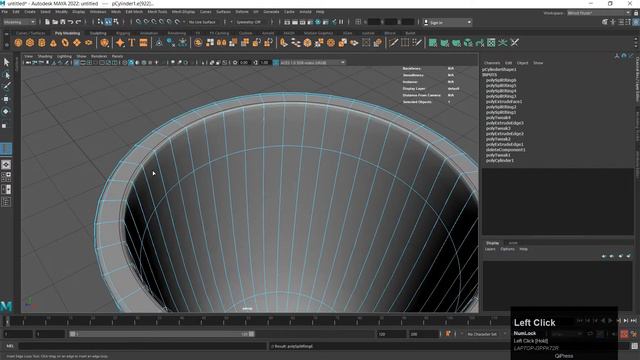Select the polyCylinder1 input node
The image size is (640, 360).
pos(500,160)
